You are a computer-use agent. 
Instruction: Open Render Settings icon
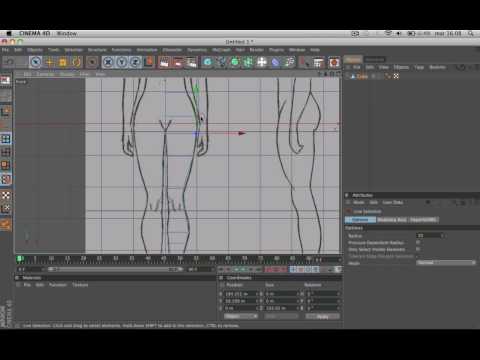point(191,62)
